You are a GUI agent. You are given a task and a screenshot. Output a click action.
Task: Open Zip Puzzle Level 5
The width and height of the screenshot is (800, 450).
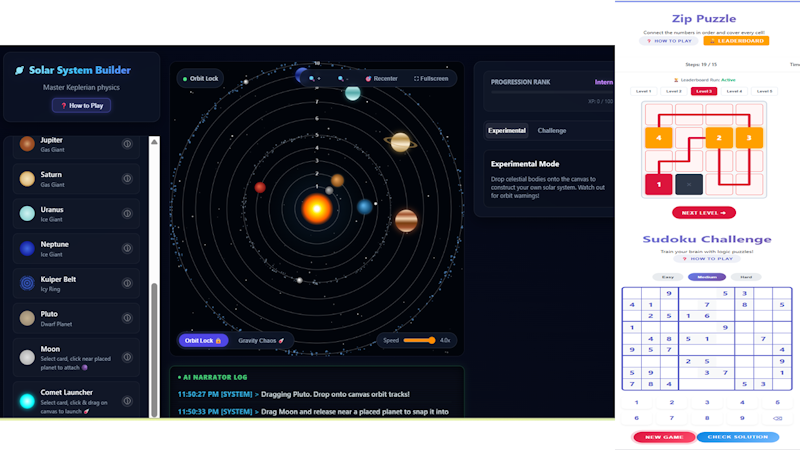pyautogui.click(x=764, y=91)
